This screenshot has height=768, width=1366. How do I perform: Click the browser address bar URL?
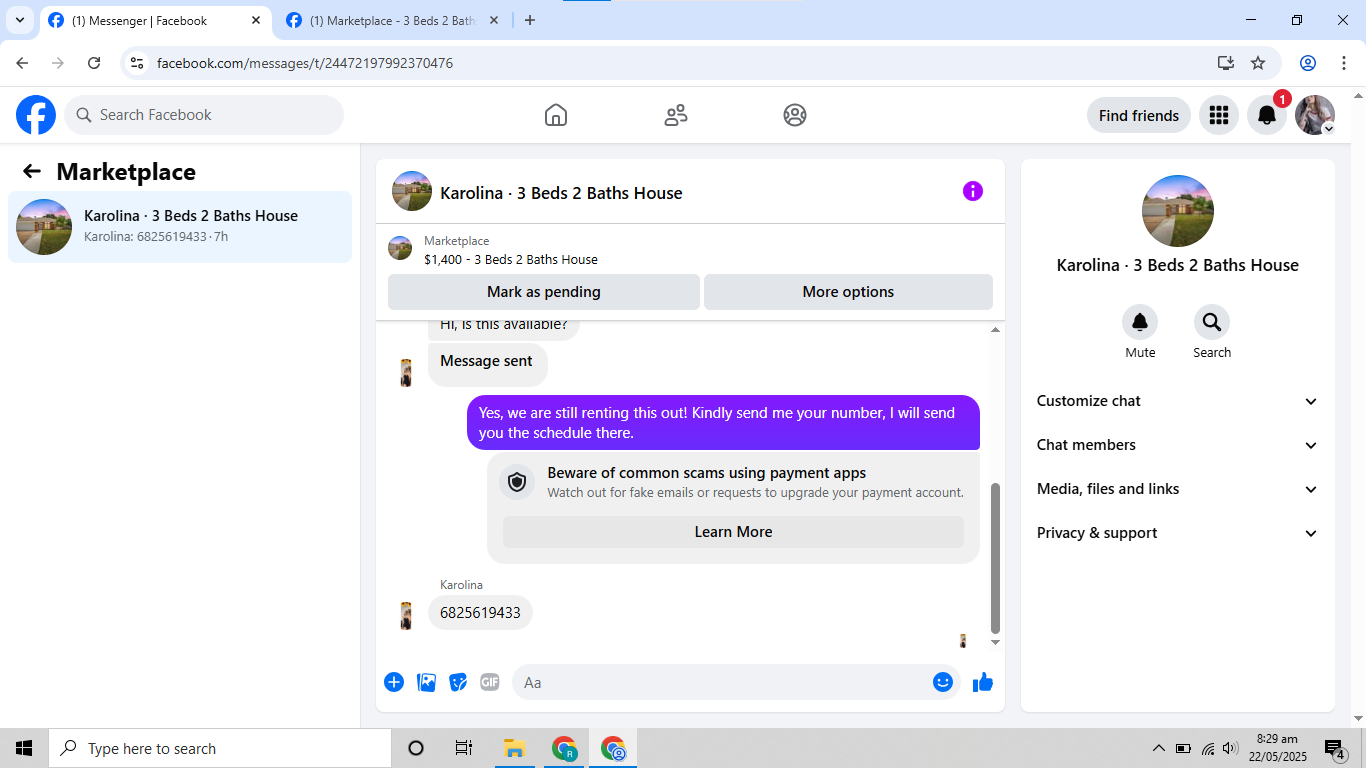(x=305, y=63)
